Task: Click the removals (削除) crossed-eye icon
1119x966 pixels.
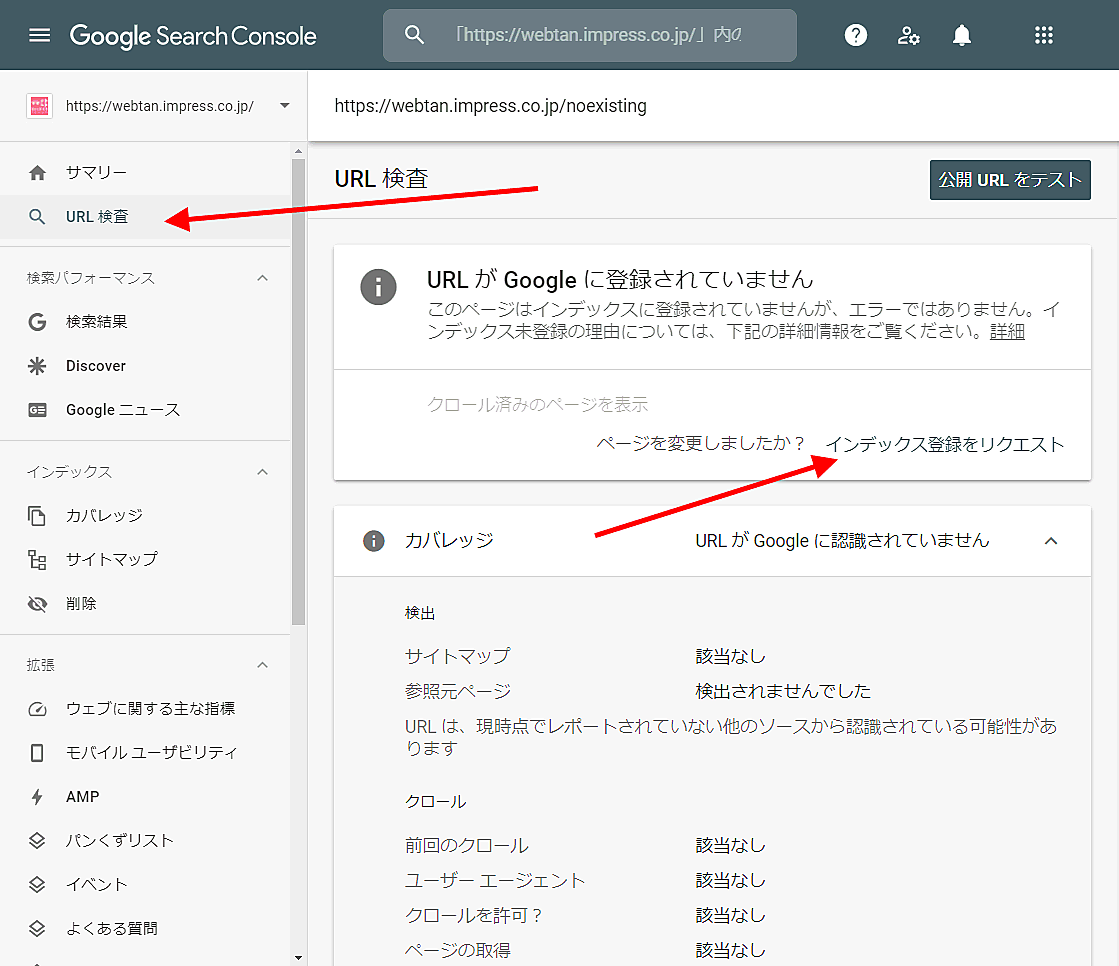Action: click(38, 604)
